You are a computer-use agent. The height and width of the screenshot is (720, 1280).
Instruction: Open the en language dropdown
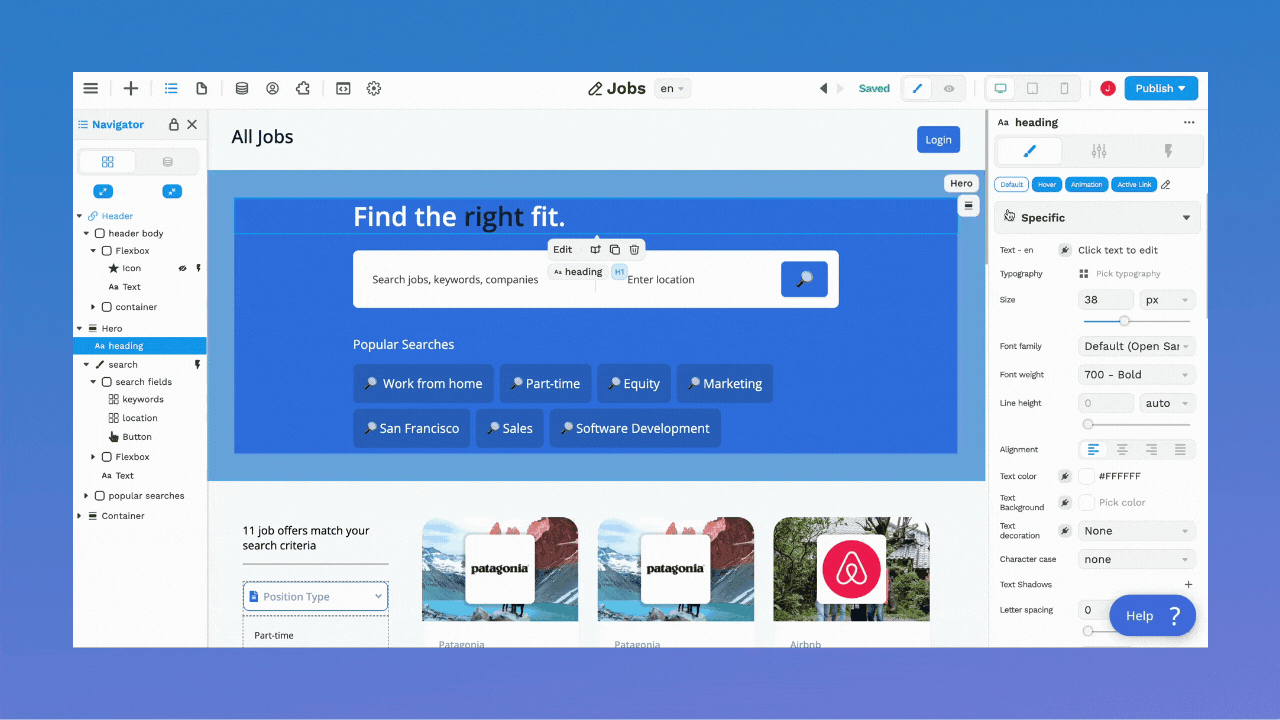click(672, 88)
